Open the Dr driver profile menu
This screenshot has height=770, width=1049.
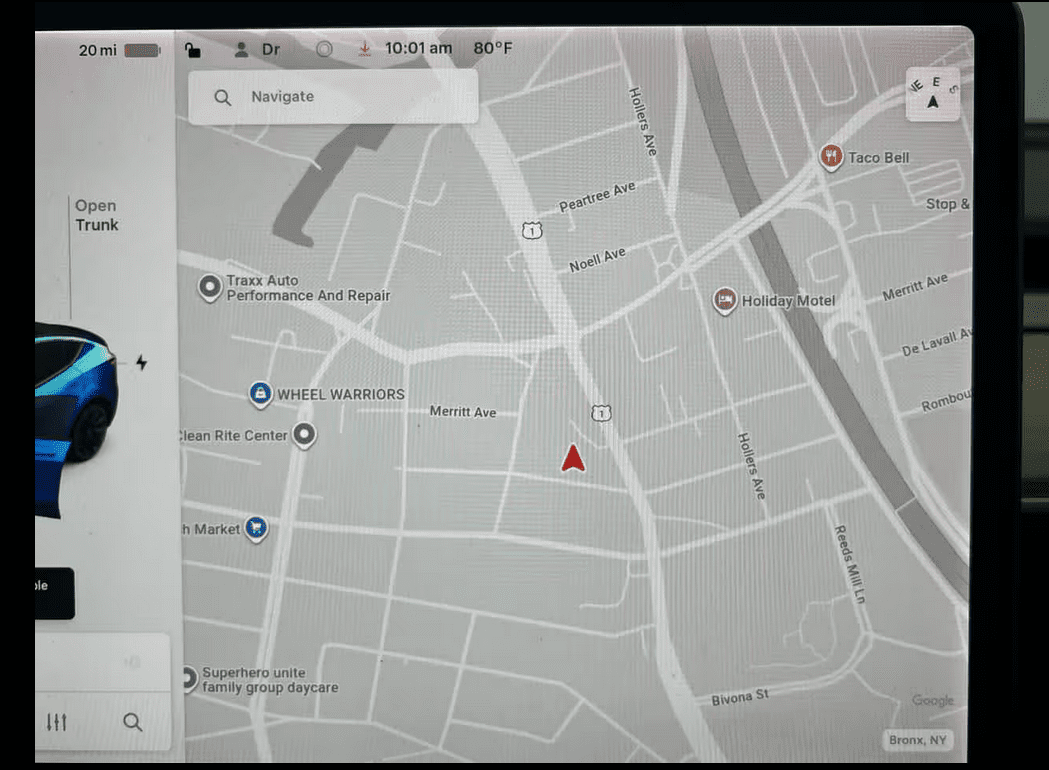tap(257, 49)
